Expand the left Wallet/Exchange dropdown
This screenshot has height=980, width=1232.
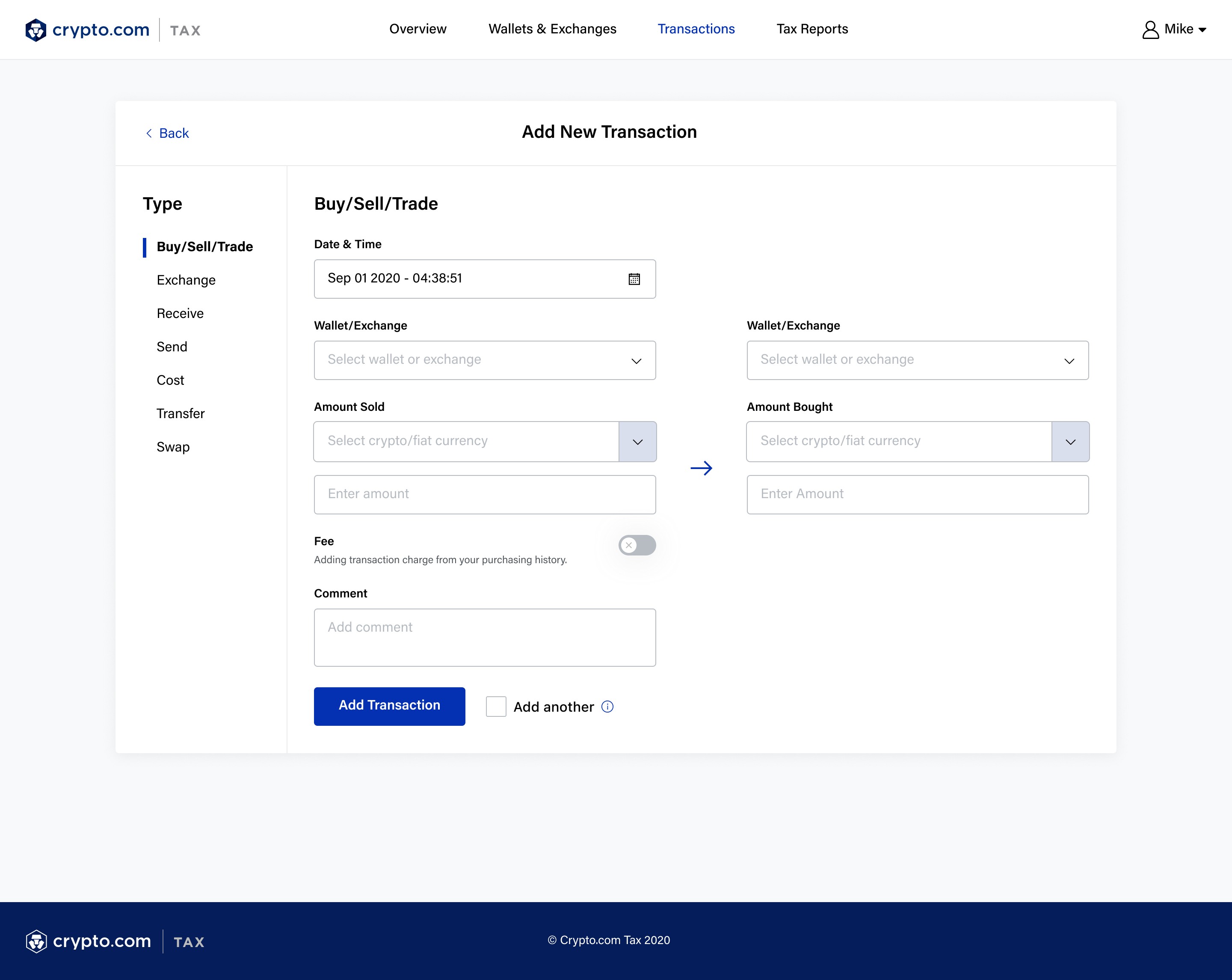(485, 360)
